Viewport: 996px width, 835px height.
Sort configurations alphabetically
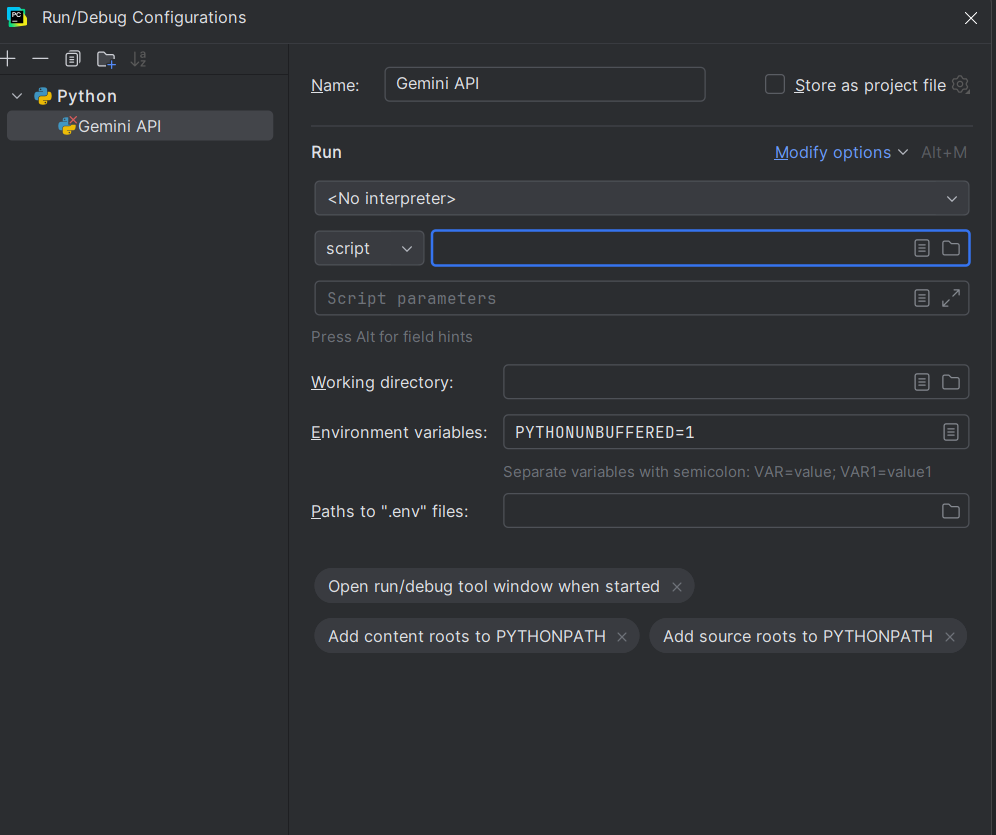(138, 59)
